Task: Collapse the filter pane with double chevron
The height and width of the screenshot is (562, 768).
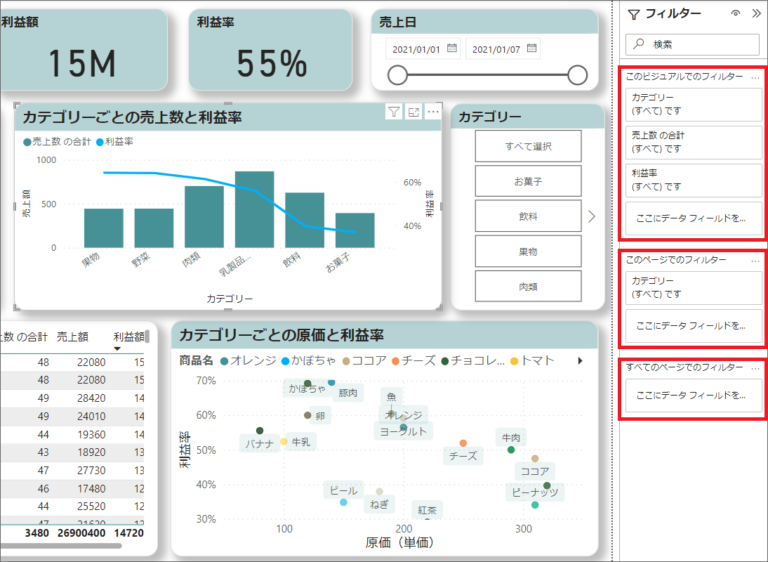Action: (x=756, y=14)
